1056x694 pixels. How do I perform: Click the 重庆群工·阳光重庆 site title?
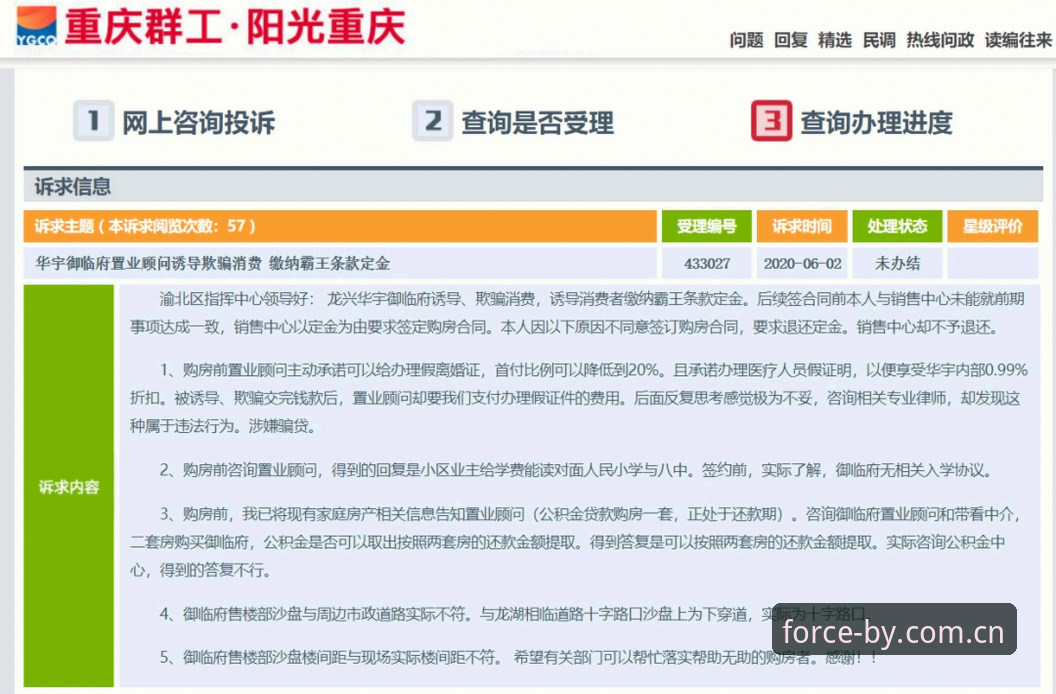pos(235,28)
